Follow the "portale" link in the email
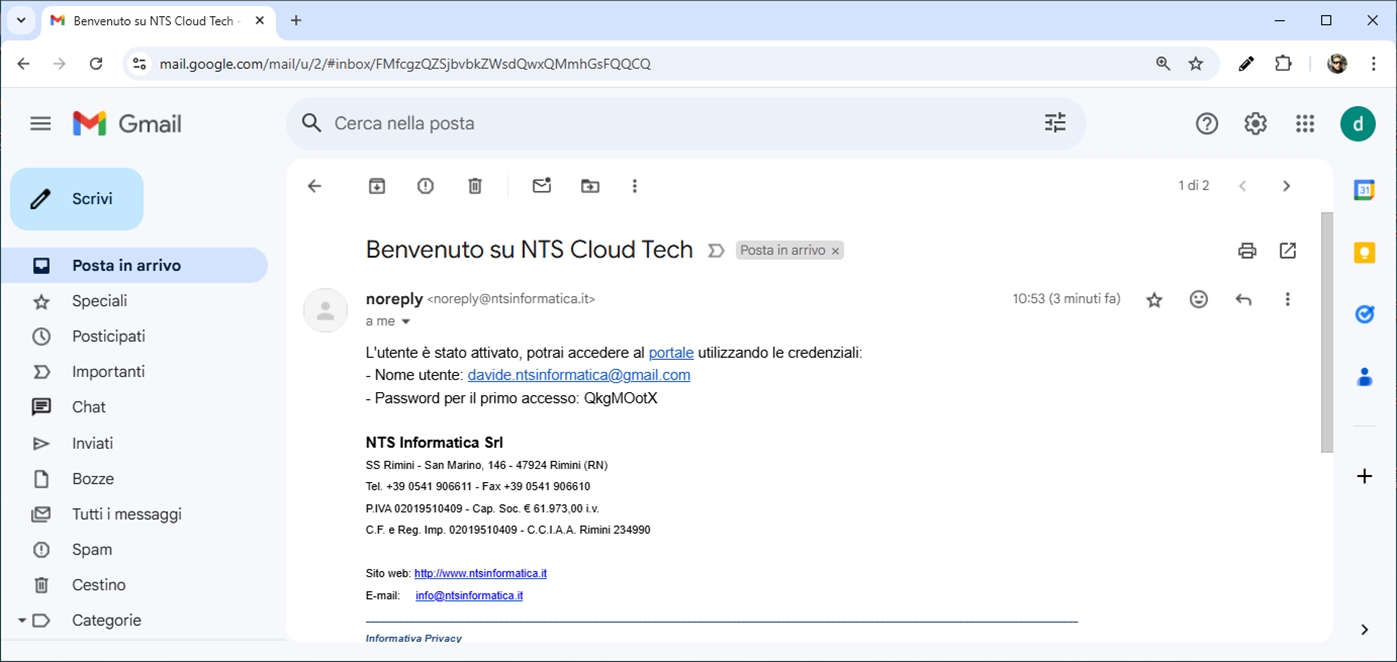The height and width of the screenshot is (662, 1397). 671,353
